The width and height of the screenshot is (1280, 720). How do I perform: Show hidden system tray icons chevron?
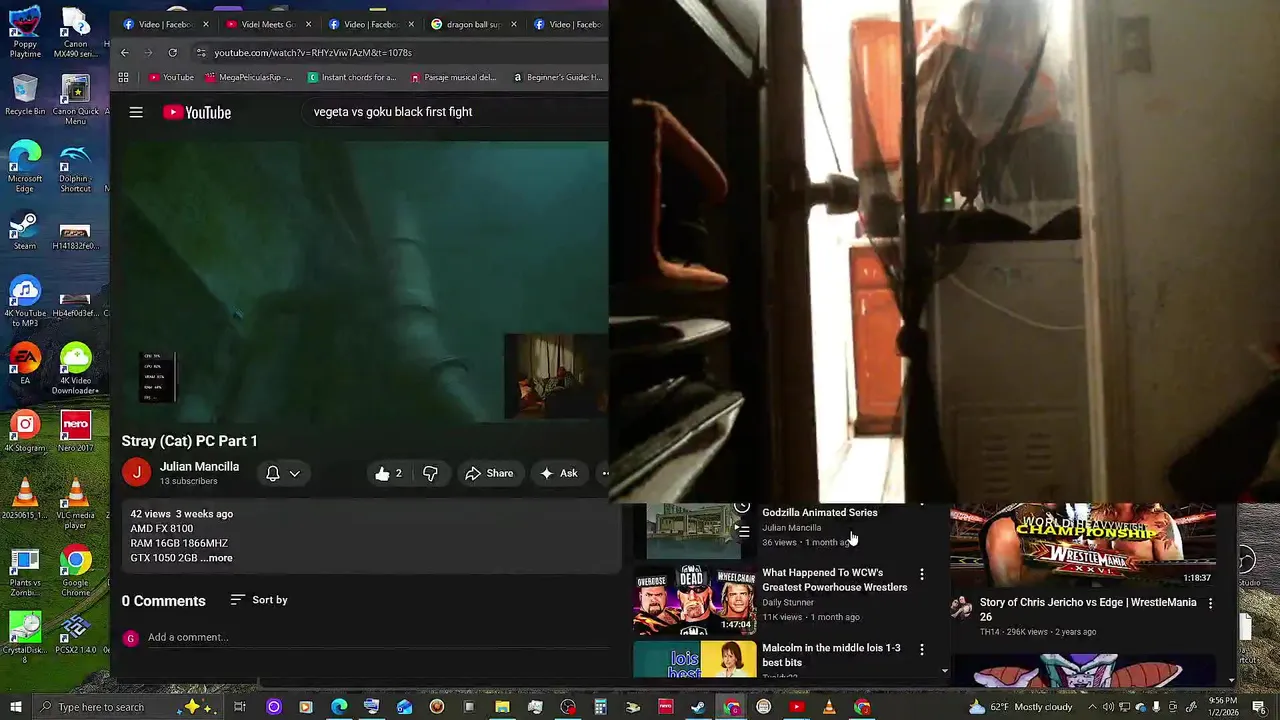tap(1094, 707)
